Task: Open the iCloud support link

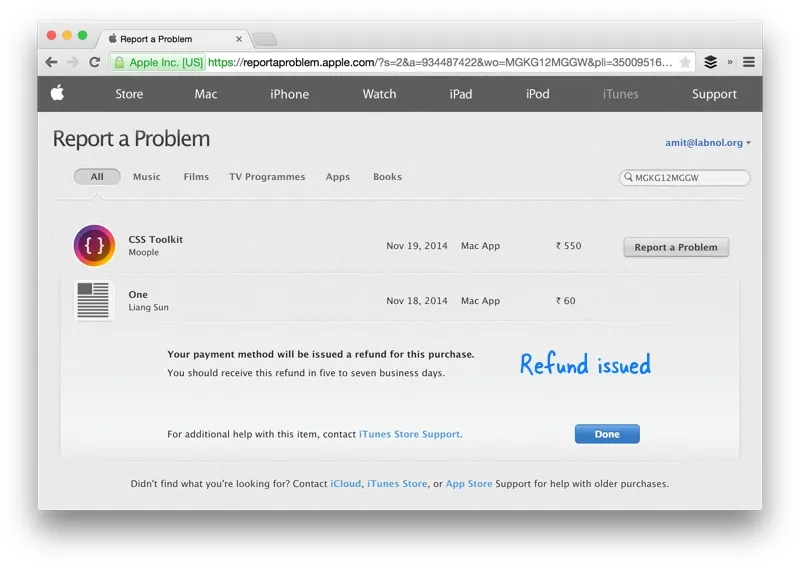Action: pos(345,483)
